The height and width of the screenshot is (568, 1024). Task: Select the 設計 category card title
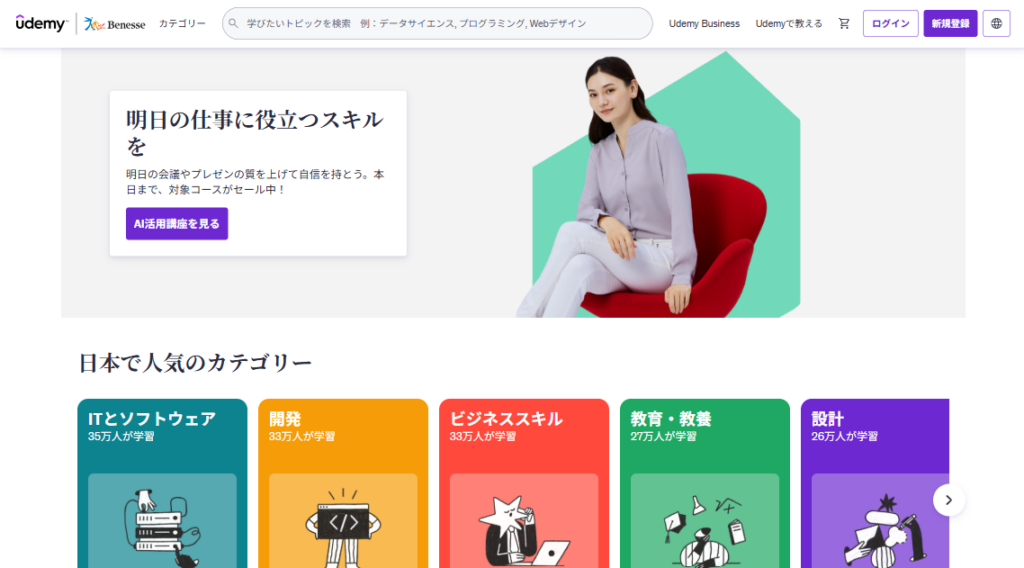tap(827, 418)
